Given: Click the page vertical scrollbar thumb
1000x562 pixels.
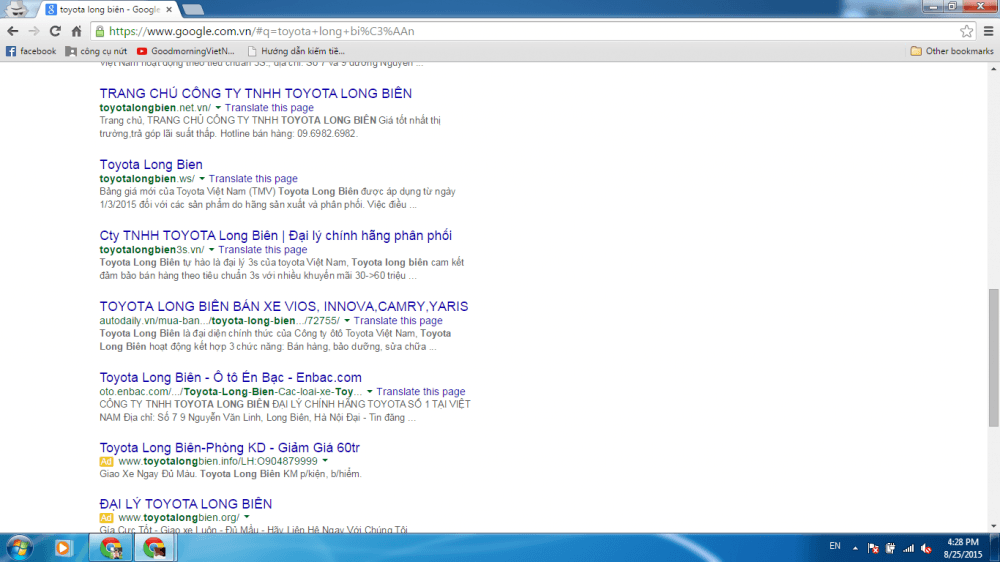Looking at the screenshot, I should (994, 357).
